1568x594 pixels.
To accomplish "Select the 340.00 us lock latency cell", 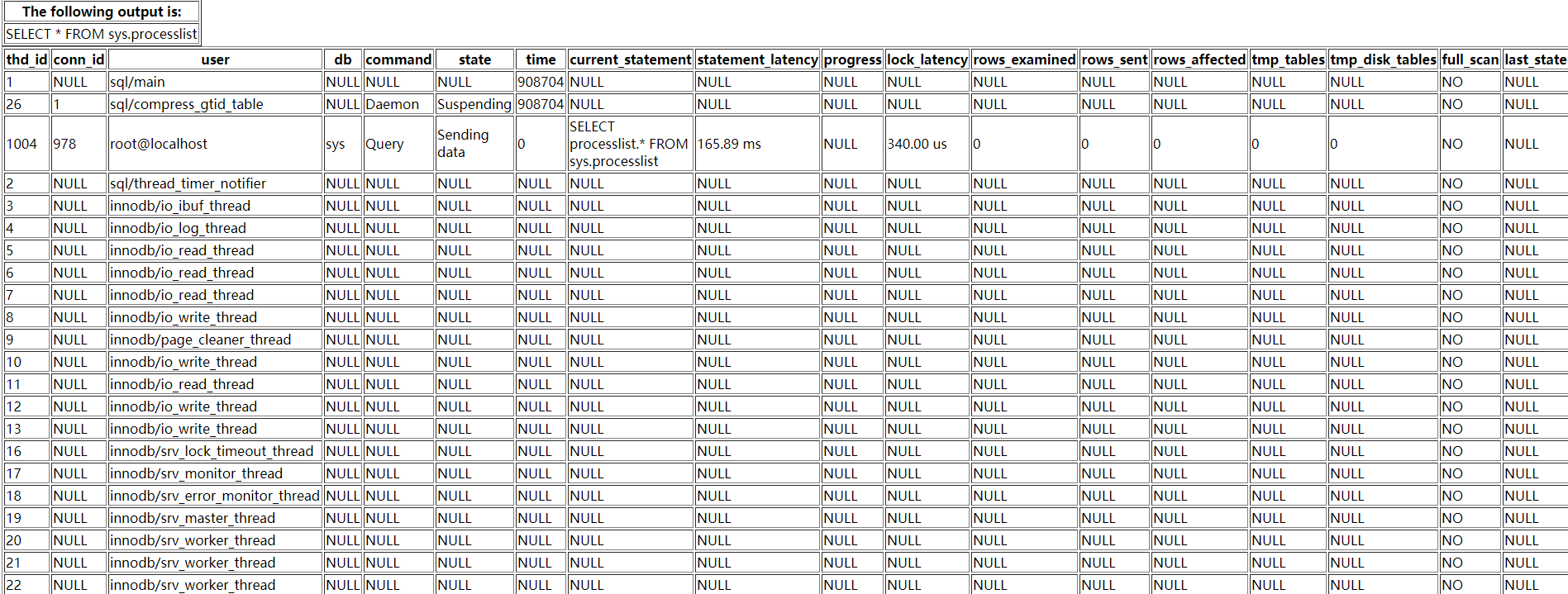I will coord(927,144).
